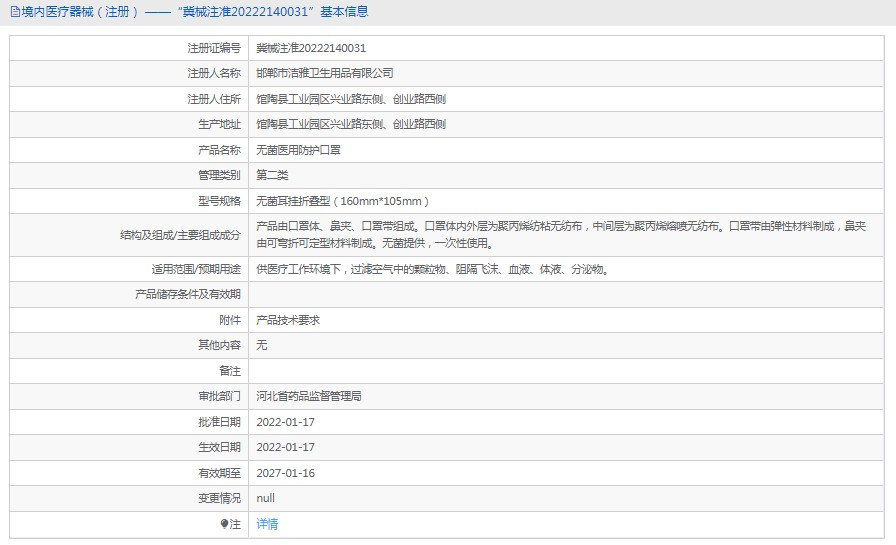Select the 生效日期 value 2022-01-17

click(286, 447)
